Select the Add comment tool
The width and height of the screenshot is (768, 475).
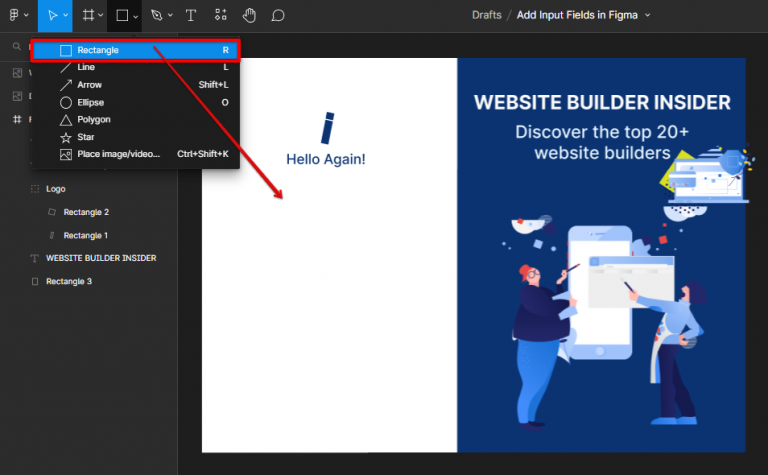tap(278, 15)
